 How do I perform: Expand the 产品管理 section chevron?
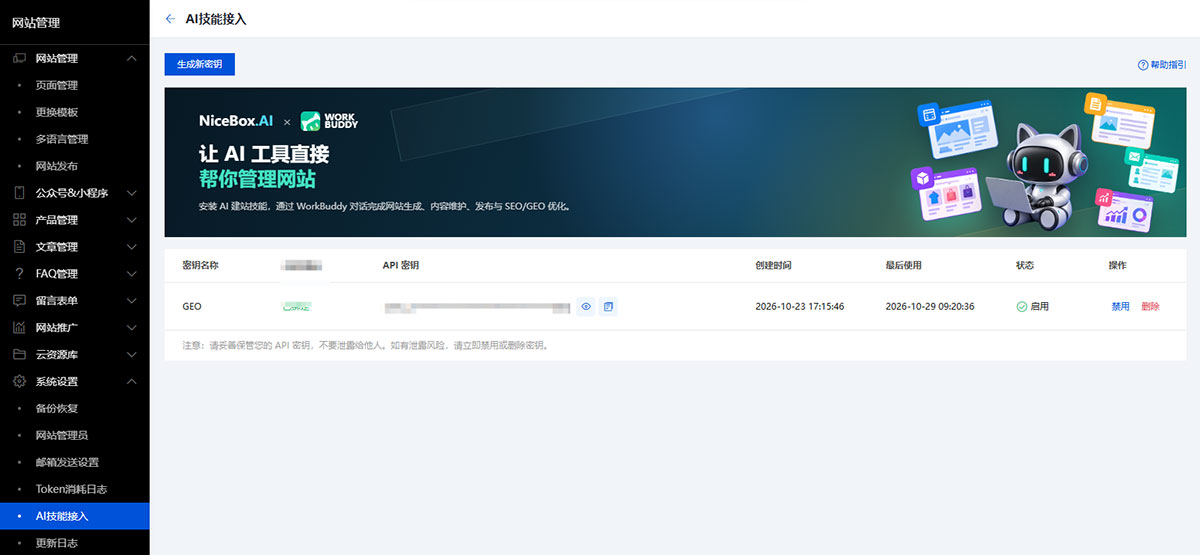tap(132, 220)
